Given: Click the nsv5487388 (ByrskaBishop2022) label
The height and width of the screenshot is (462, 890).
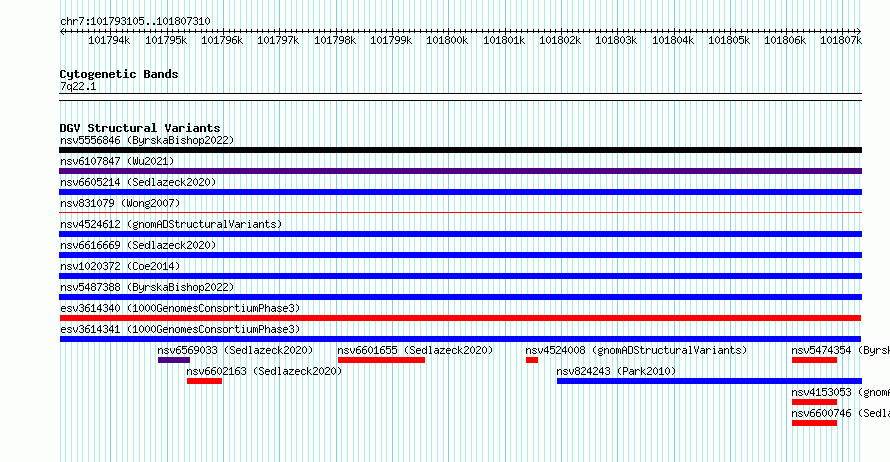Looking at the screenshot, I should (x=147, y=287).
